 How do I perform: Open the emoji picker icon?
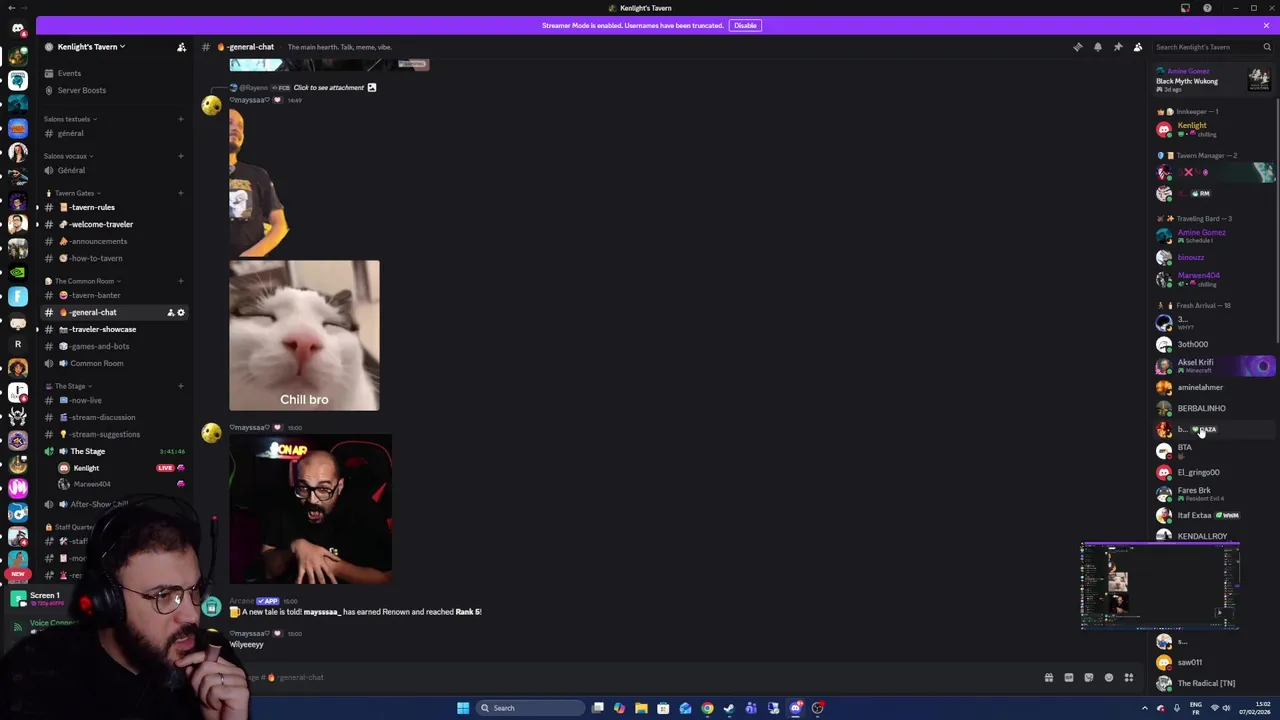(1109, 678)
